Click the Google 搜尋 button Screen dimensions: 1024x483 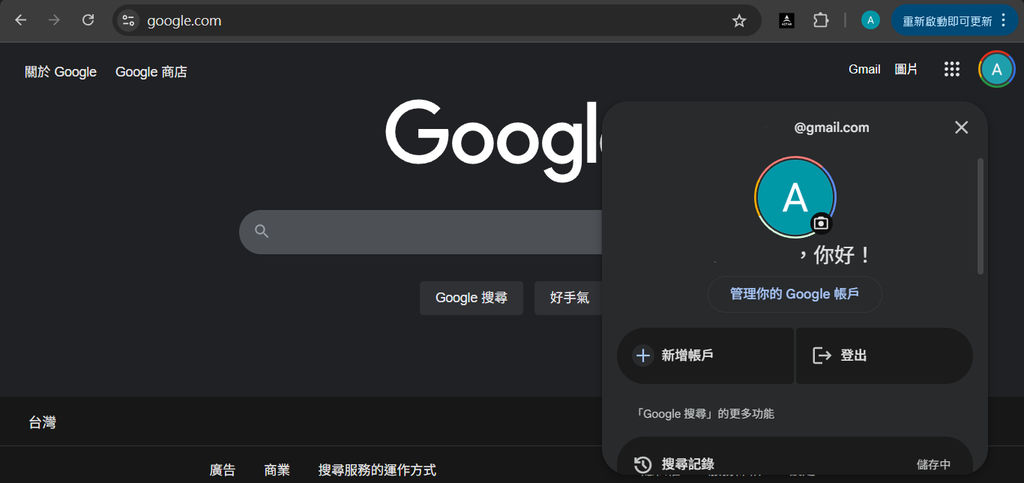click(472, 298)
